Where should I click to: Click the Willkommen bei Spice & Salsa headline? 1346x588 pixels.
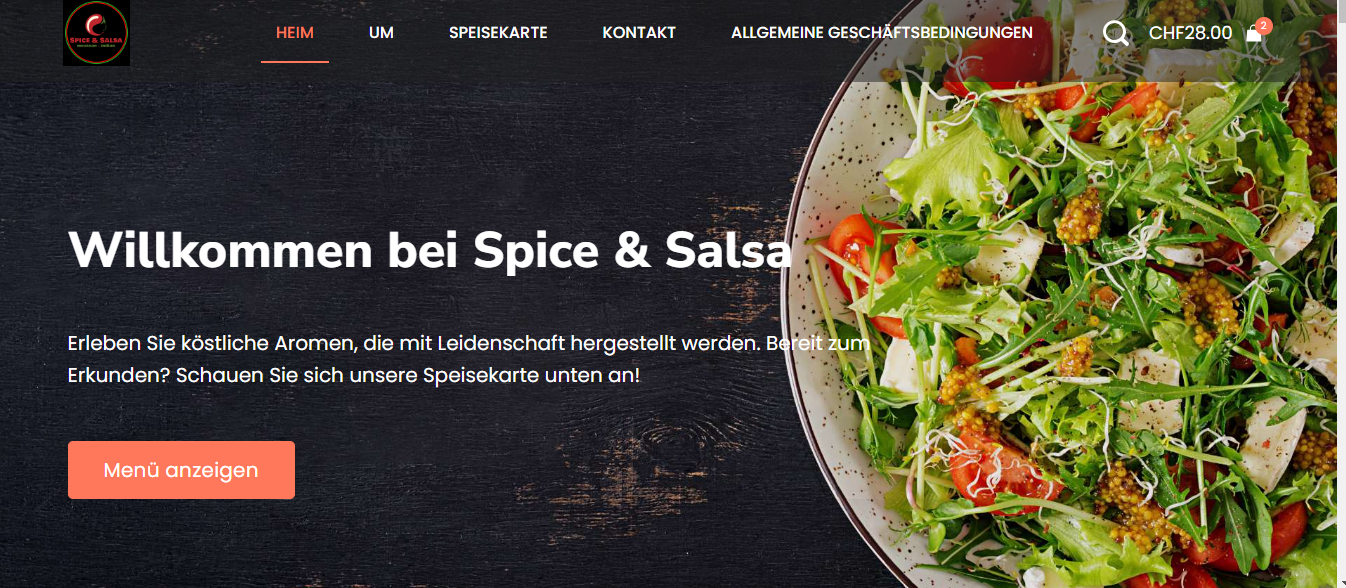430,250
